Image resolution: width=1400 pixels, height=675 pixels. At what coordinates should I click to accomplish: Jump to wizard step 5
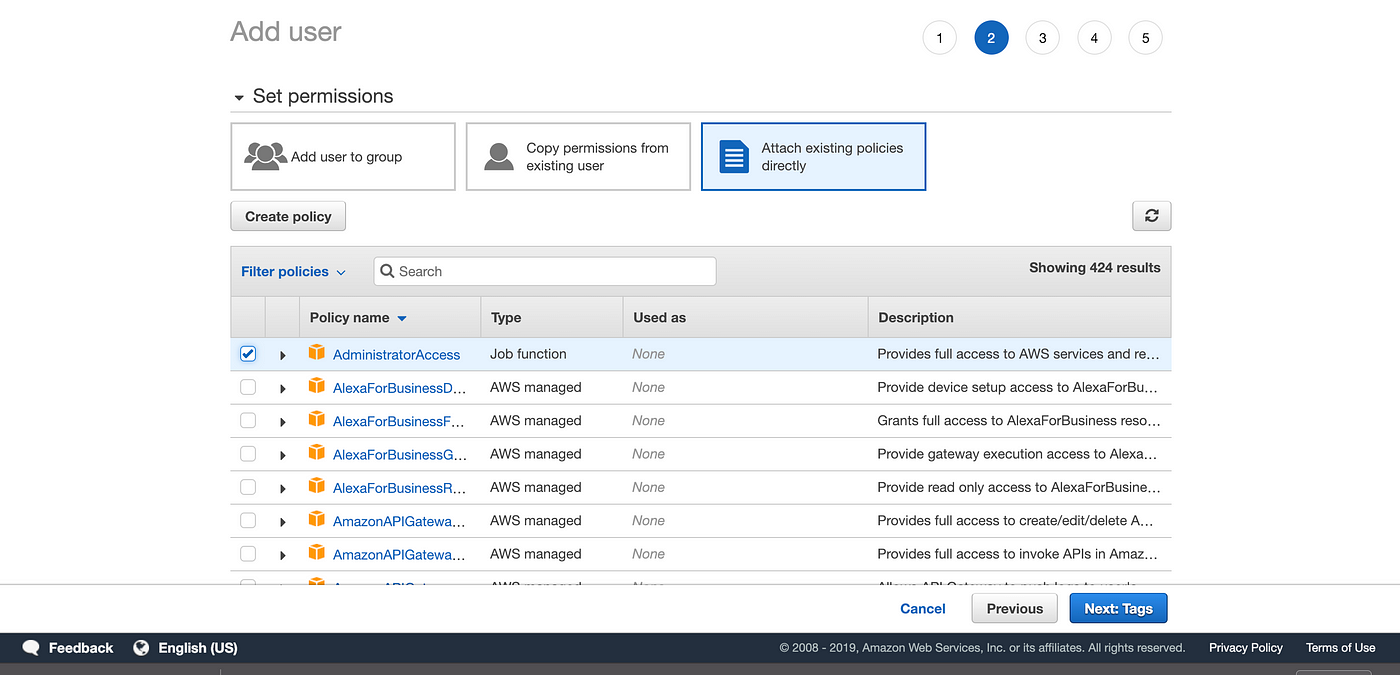click(x=1145, y=38)
